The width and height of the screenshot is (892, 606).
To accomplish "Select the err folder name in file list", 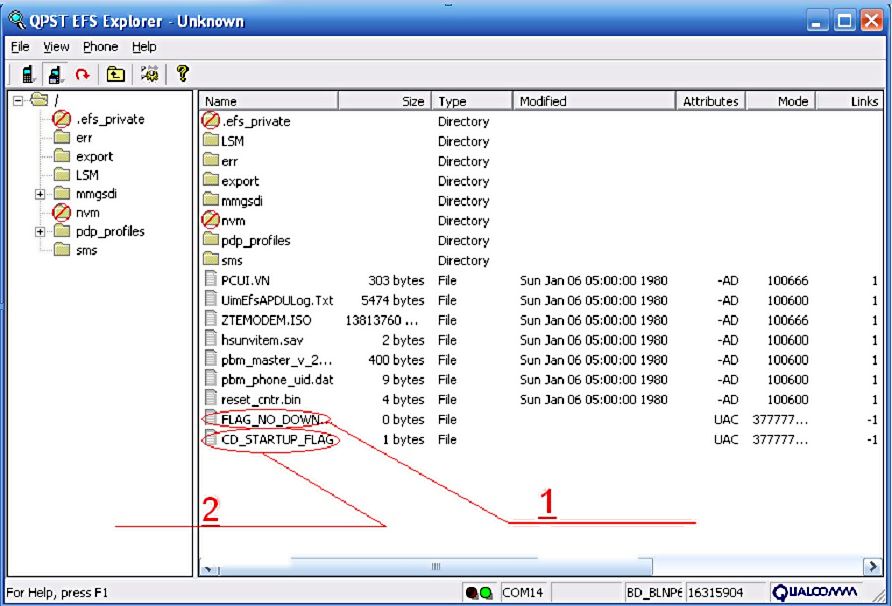I will point(229,162).
